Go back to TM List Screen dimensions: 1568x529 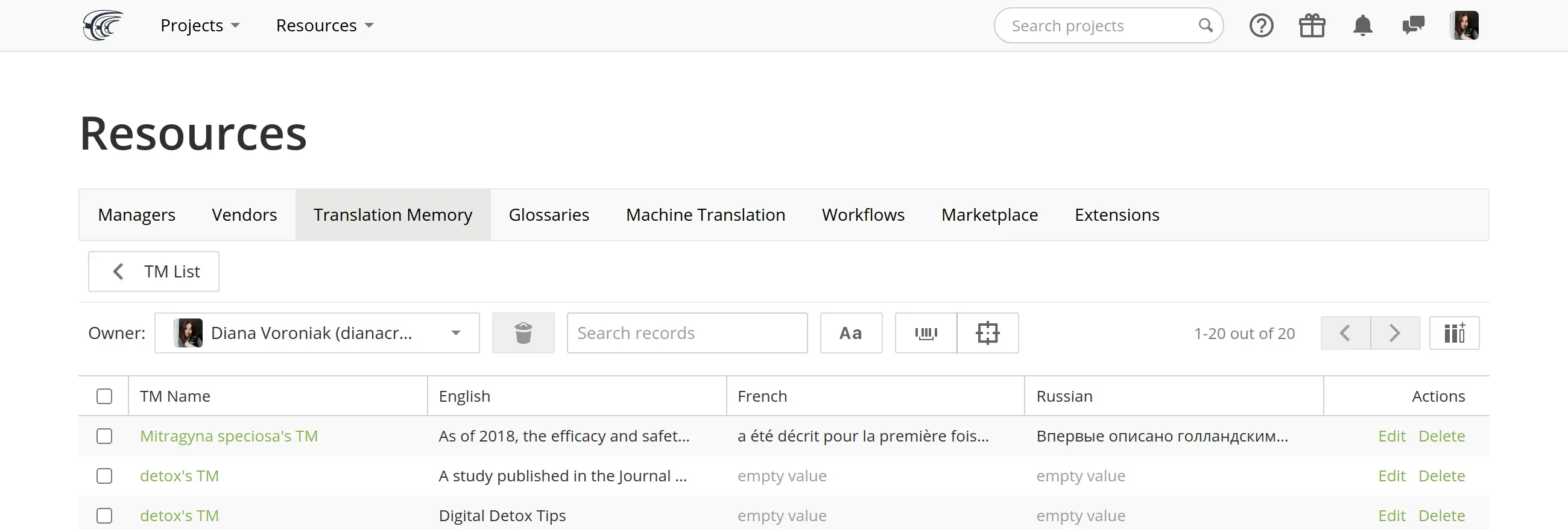[x=153, y=271]
